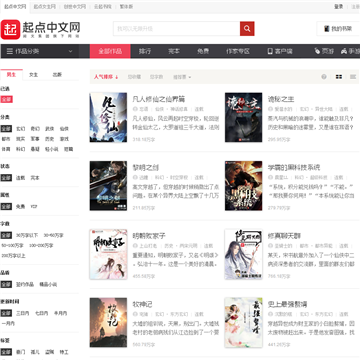Expand the 作品分类 category dropdown
This screenshot has height=360, width=360.
40,51
